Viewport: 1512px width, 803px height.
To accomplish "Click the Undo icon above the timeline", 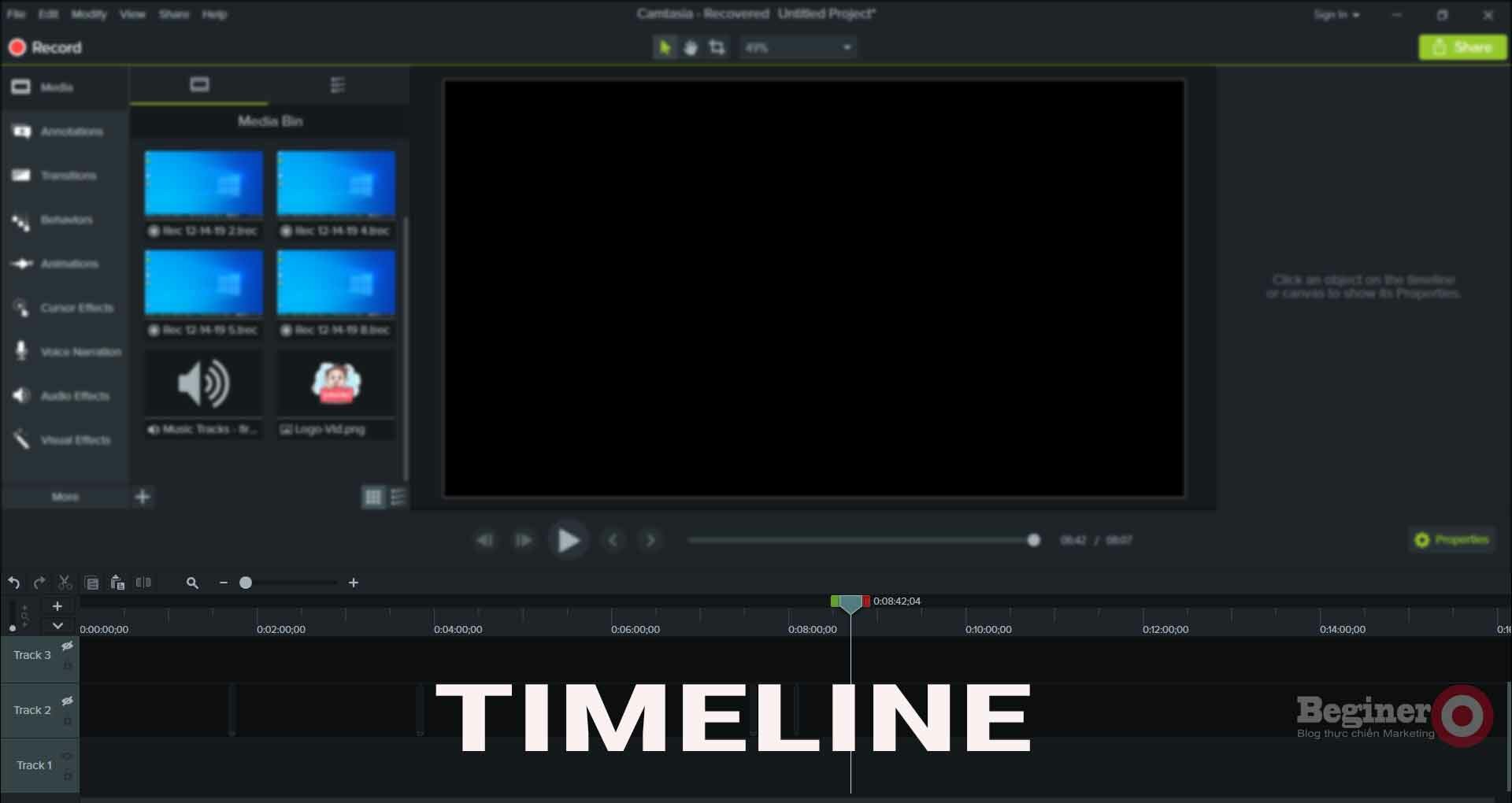I will point(13,583).
